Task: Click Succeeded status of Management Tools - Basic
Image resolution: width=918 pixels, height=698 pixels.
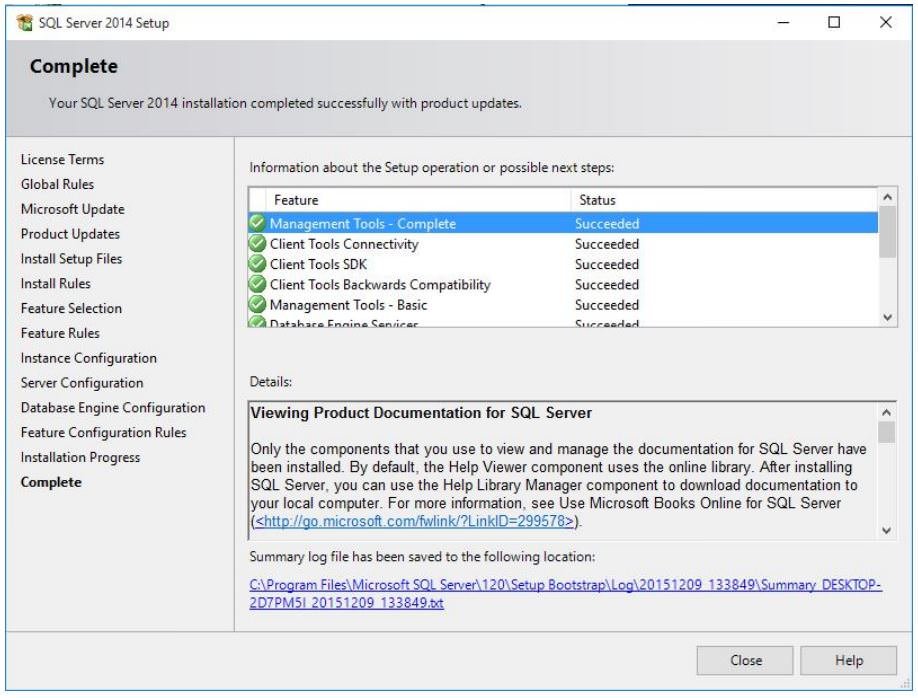Action: [x=607, y=305]
